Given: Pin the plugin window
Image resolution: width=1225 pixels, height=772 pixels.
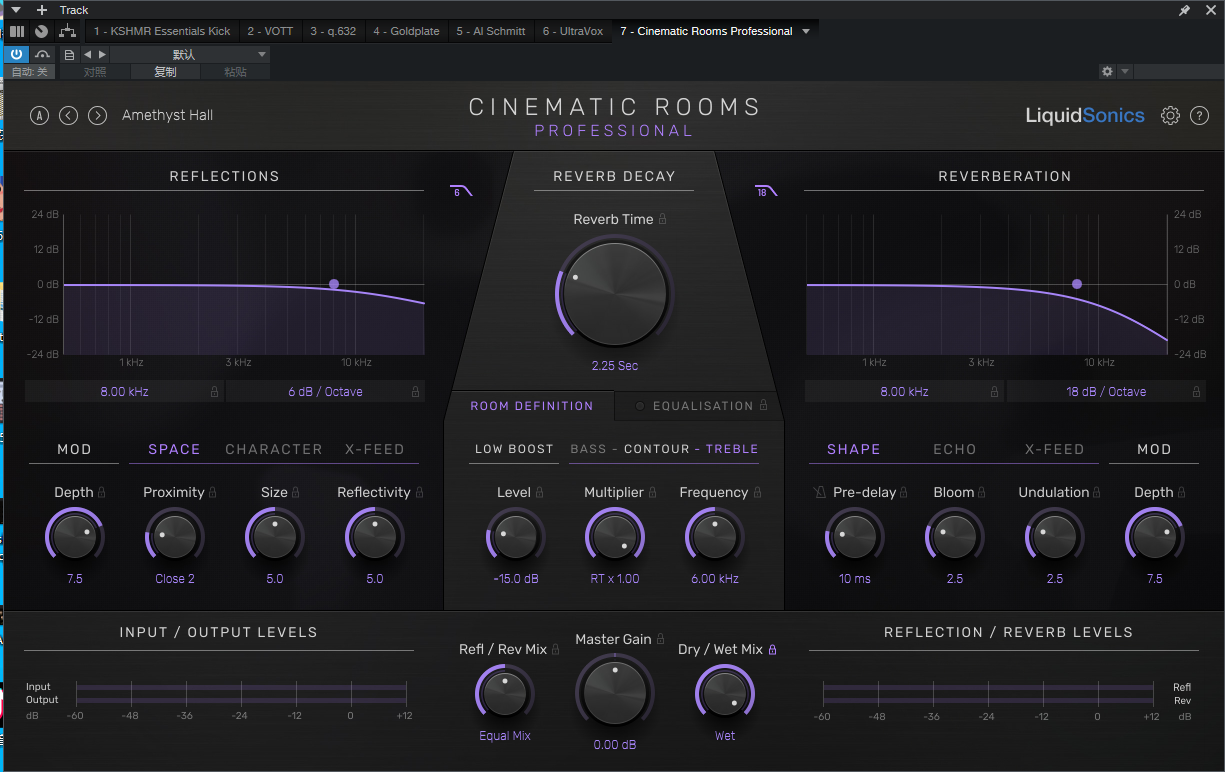Looking at the screenshot, I should point(1185,10).
